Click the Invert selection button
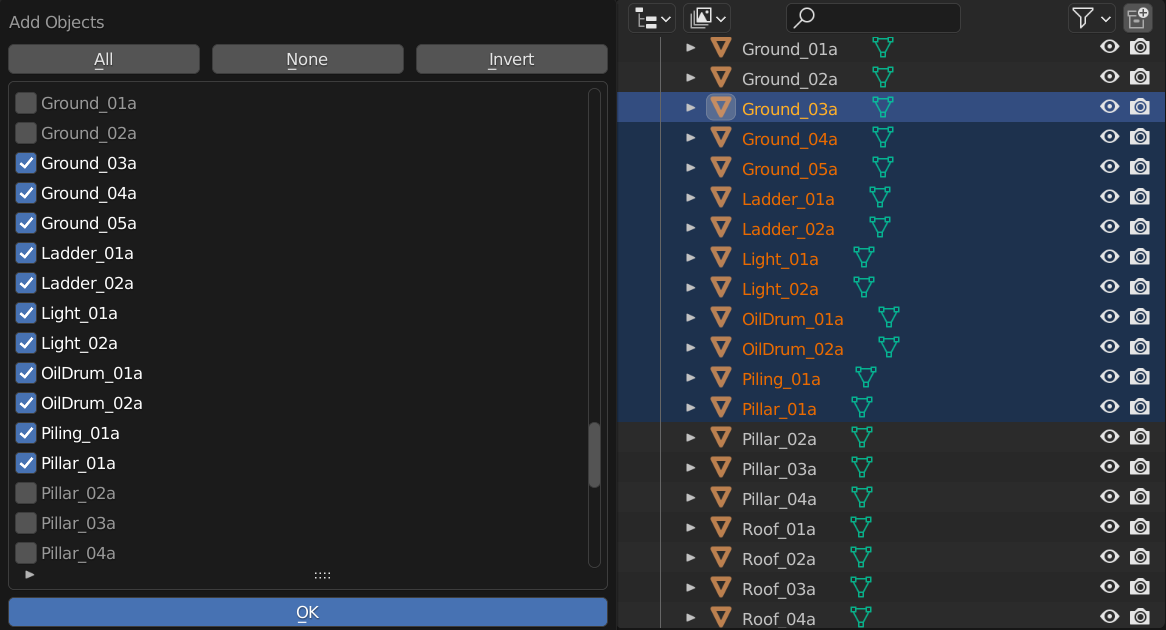This screenshot has height=630, width=1166. (511, 59)
